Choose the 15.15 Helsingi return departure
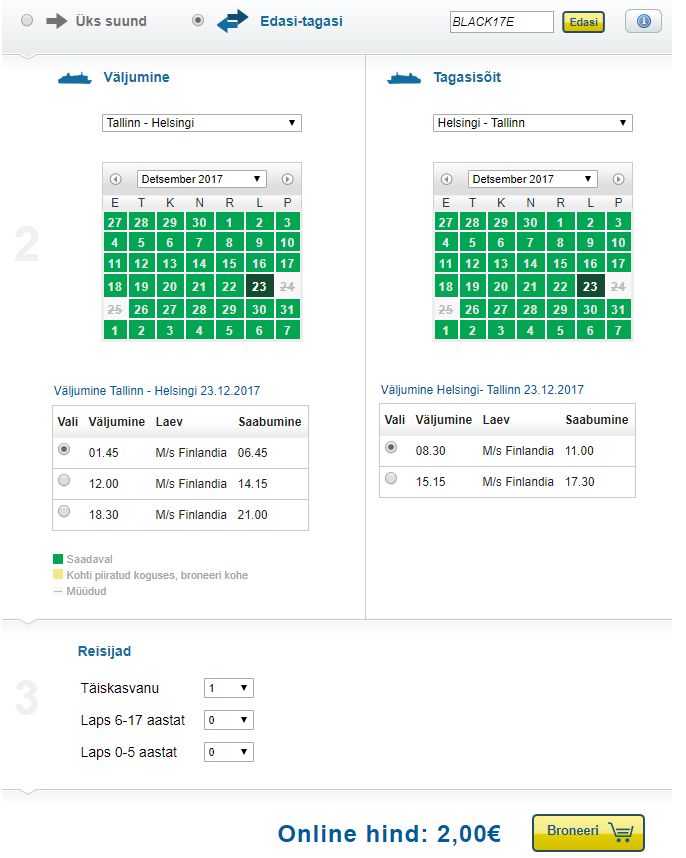The width and height of the screenshot is (686, 858). tap(391, 478)
